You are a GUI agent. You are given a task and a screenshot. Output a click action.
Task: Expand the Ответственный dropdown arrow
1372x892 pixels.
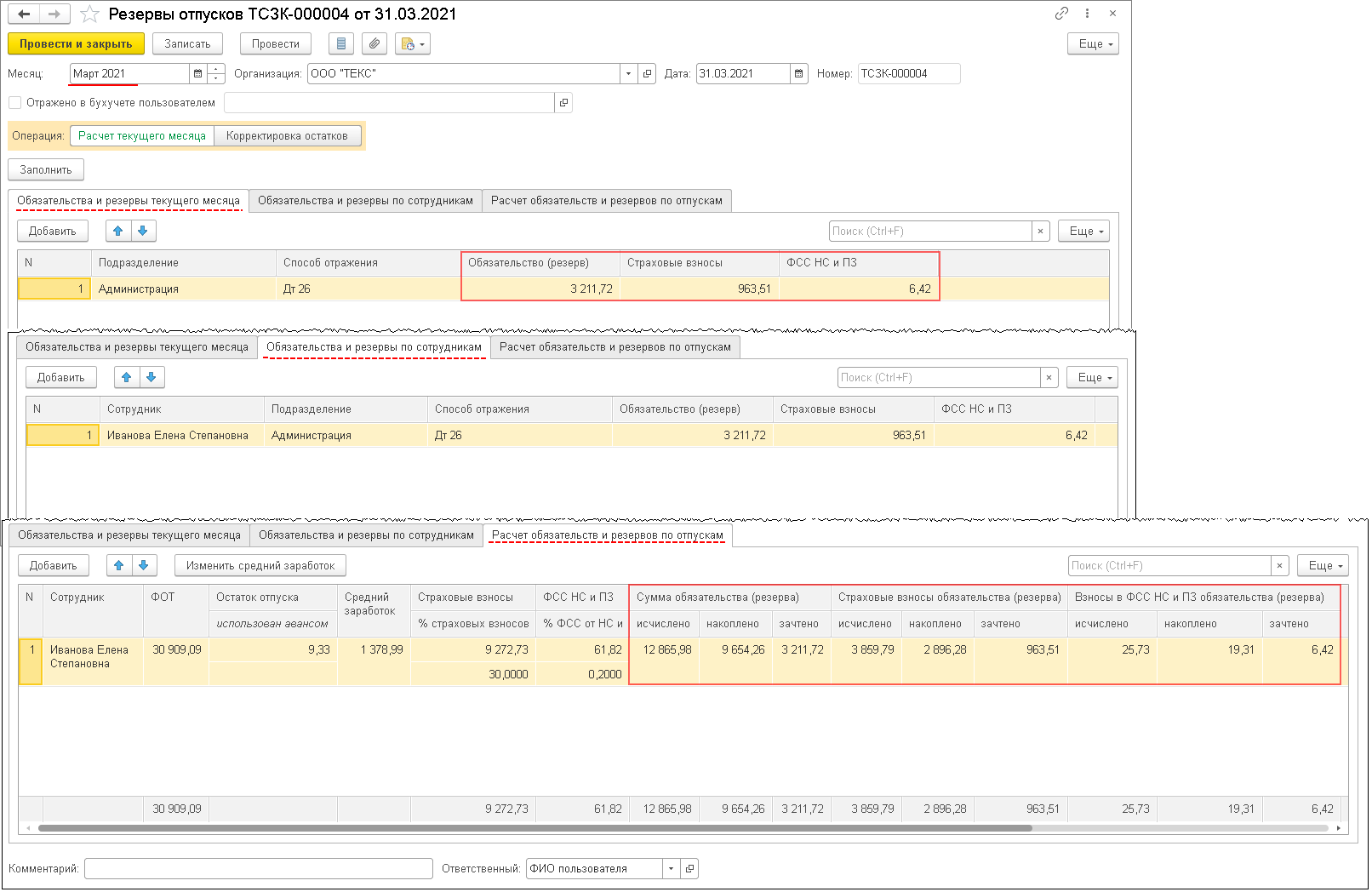click(x=671, y=869)
